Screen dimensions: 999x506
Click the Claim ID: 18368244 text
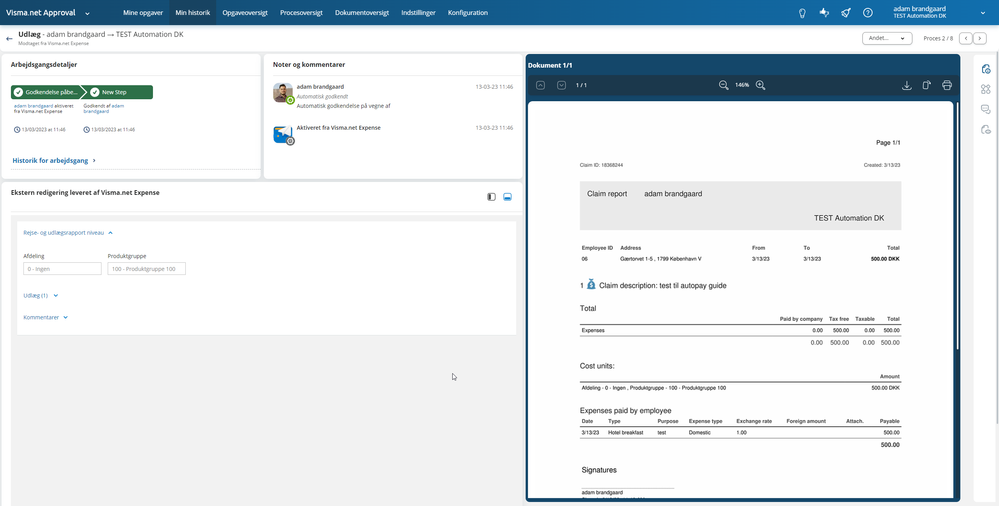pyautogui.click(x=601, y=165)
